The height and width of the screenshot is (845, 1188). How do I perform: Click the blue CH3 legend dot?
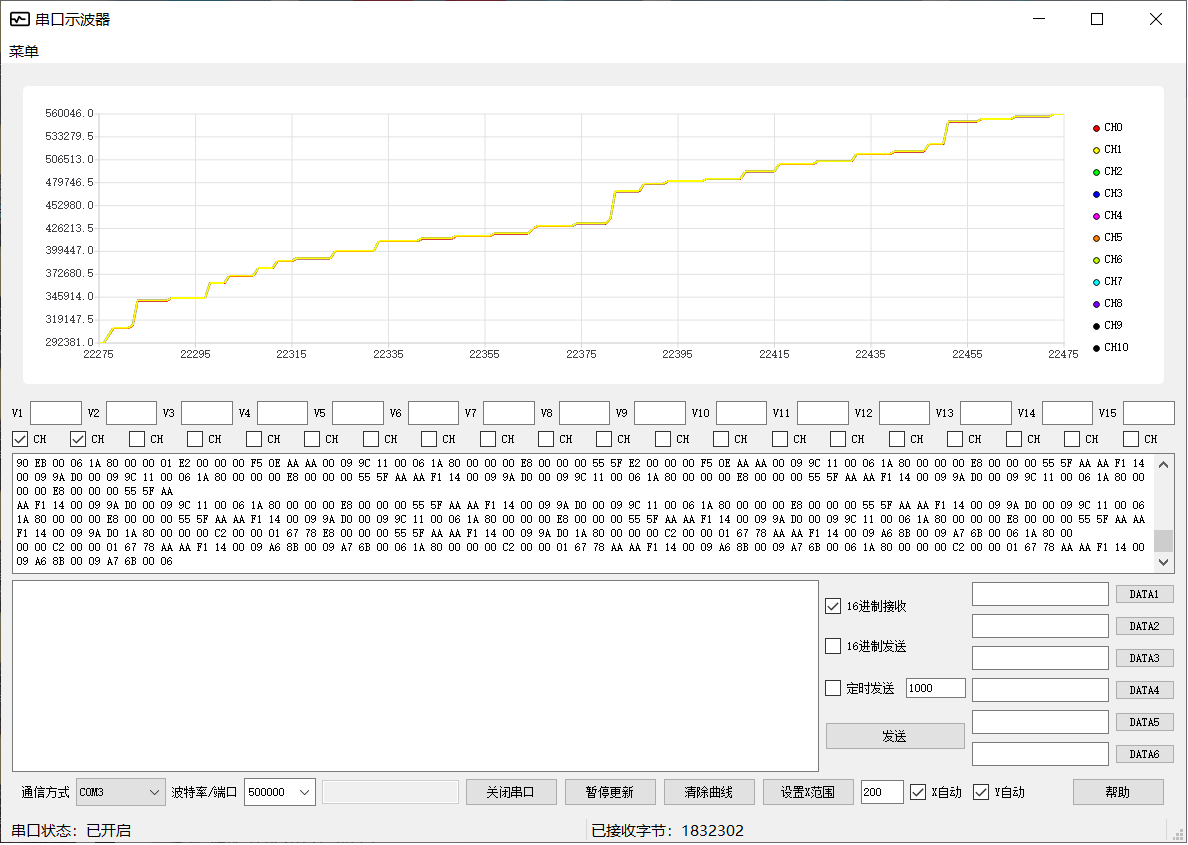(1096, 194)
